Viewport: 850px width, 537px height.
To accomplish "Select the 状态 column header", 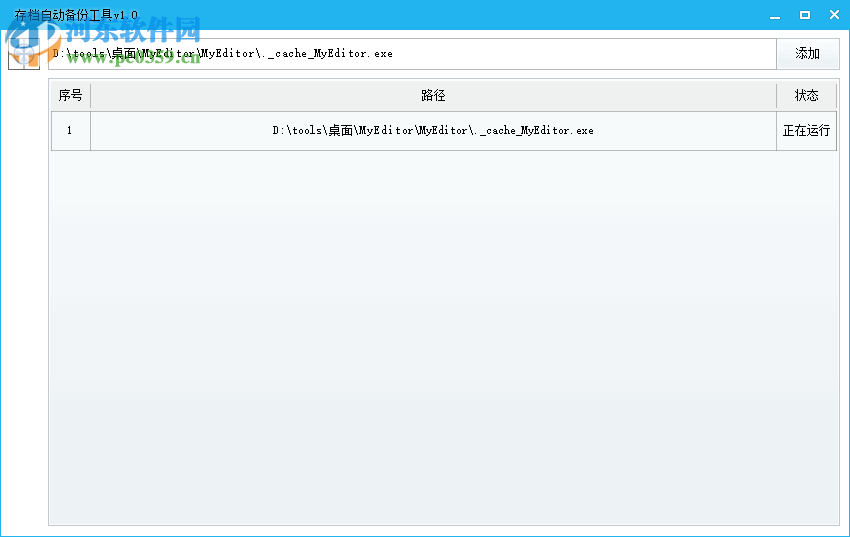I will [x=807, y=95].
